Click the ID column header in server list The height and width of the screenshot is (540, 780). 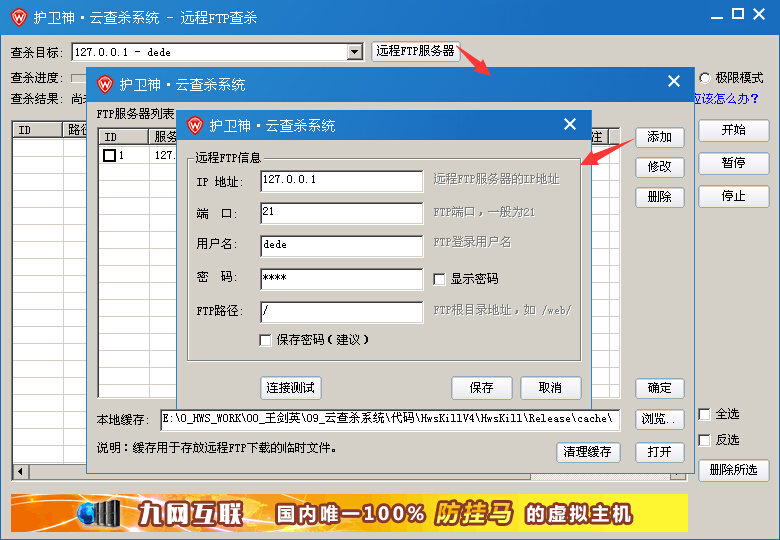(x=123, y=137)
